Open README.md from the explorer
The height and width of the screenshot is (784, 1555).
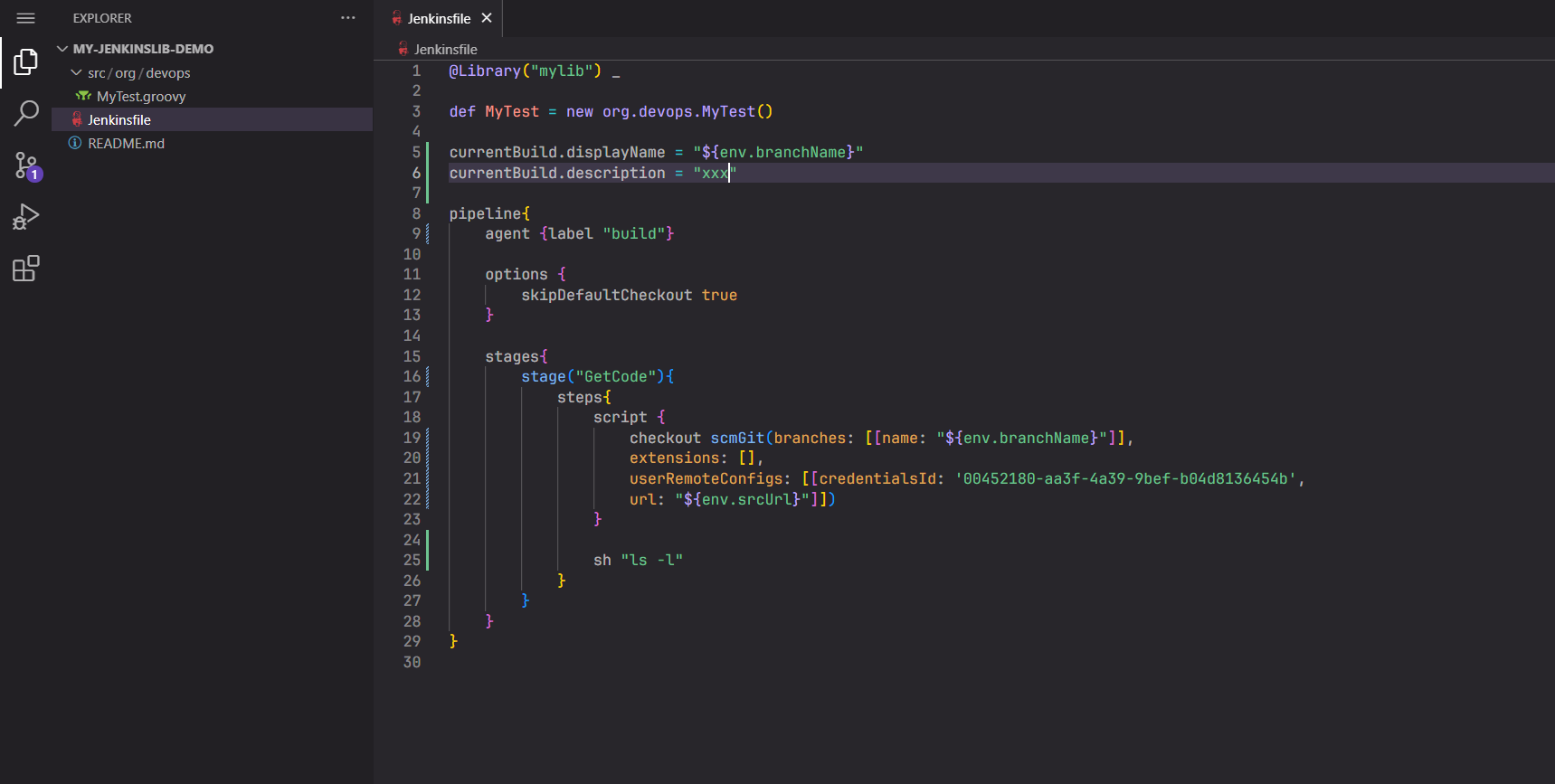[x=126, y=143]
